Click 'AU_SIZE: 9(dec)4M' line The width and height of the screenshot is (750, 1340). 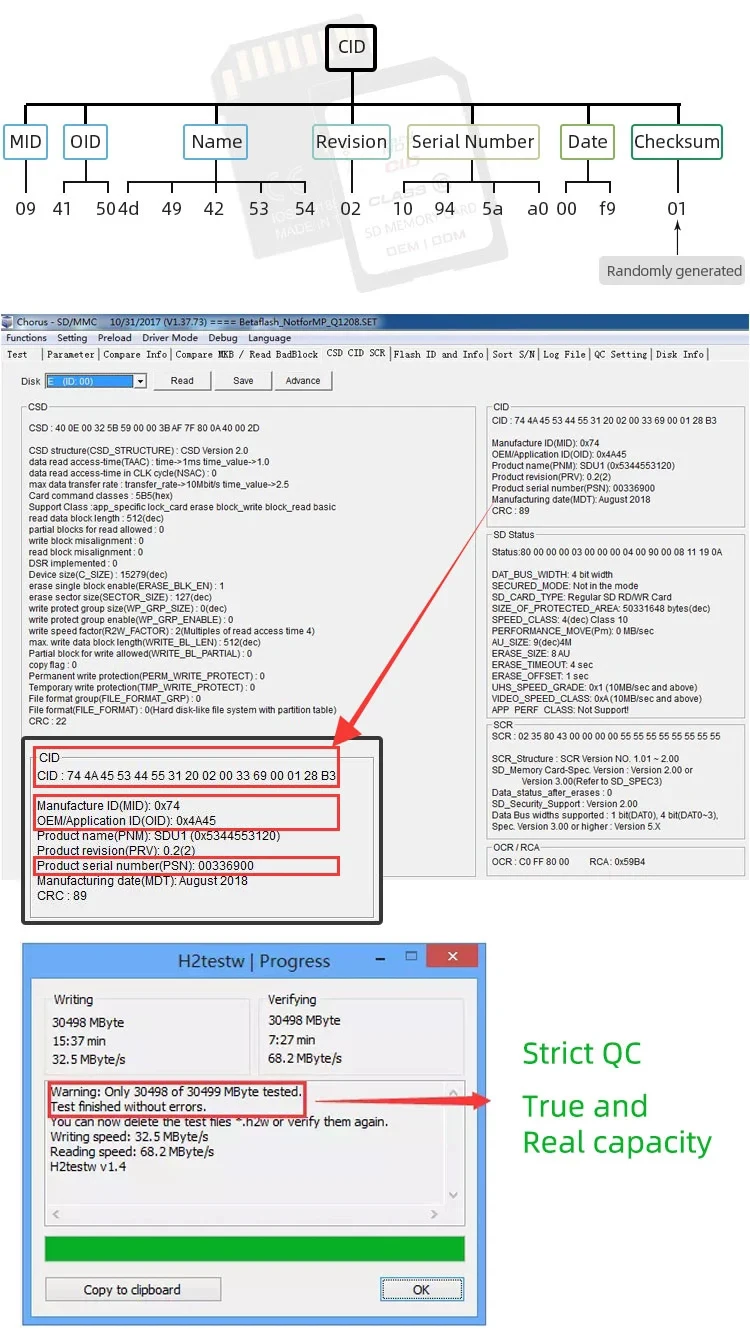tap(534, 641)
